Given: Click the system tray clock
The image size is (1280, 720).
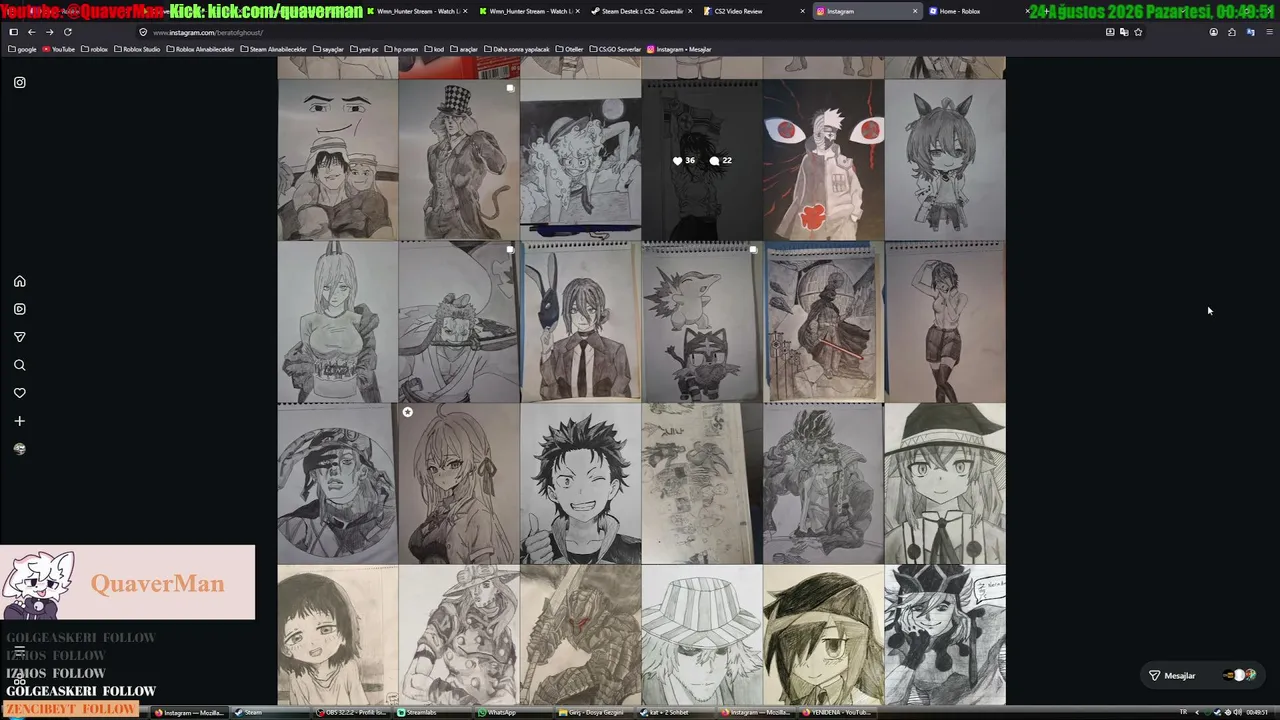Looking at the screenshot, I should [x=1257, y=713].
